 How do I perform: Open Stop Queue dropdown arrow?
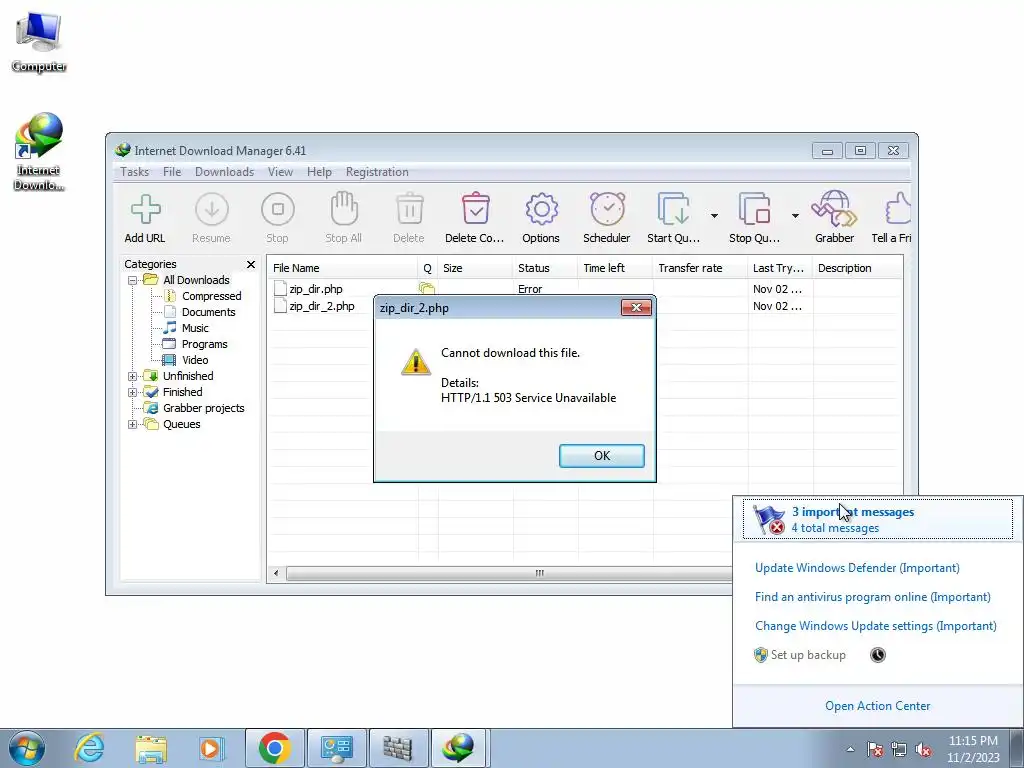(x=795, y=216)
